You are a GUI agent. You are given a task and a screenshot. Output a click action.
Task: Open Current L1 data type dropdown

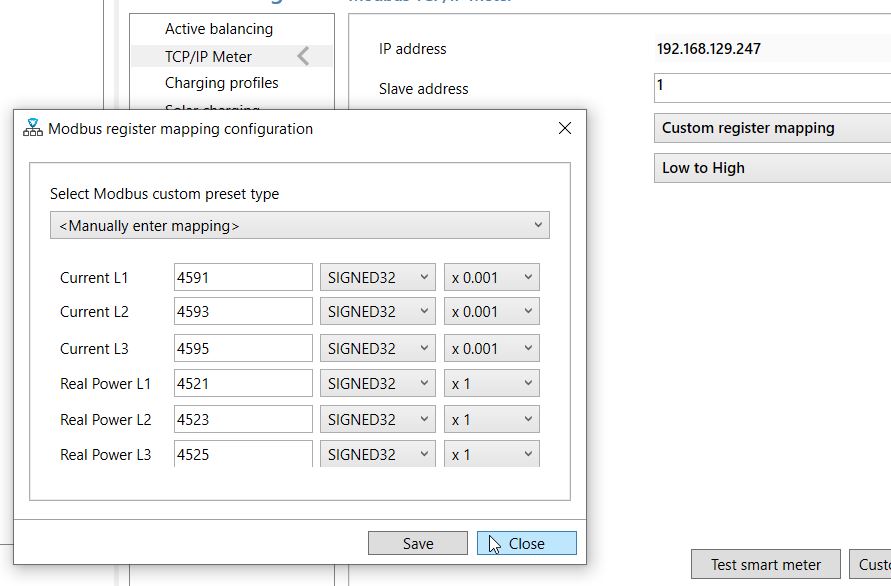click(x=377, y=278)
